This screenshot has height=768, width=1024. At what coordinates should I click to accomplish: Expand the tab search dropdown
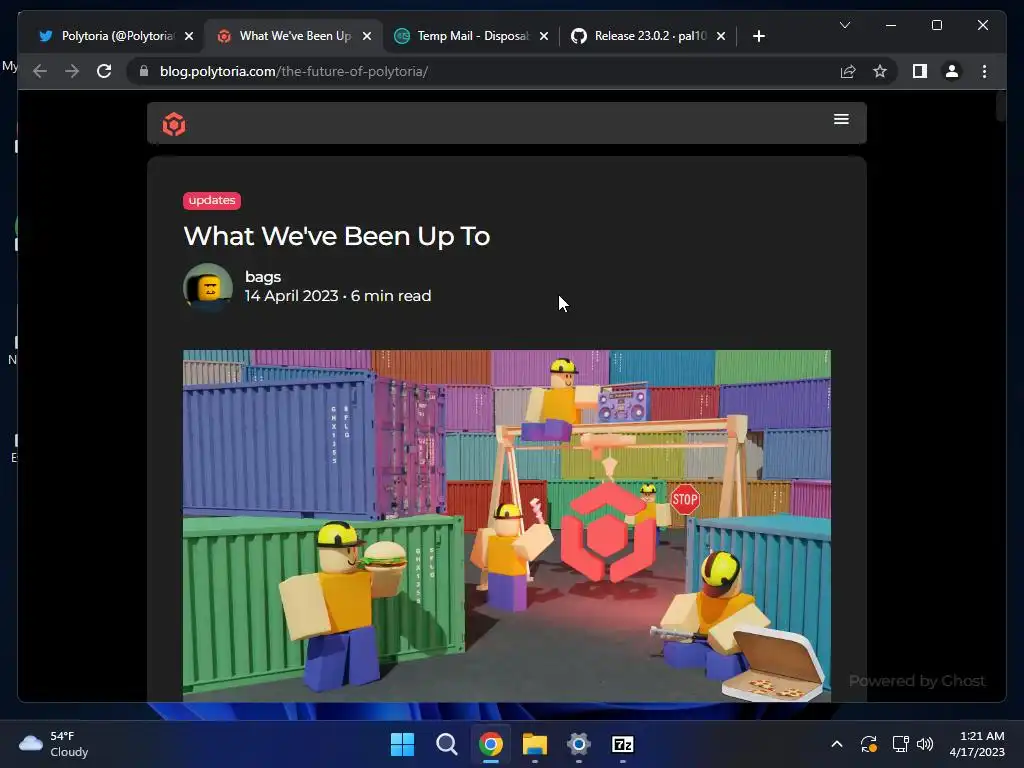844,25
